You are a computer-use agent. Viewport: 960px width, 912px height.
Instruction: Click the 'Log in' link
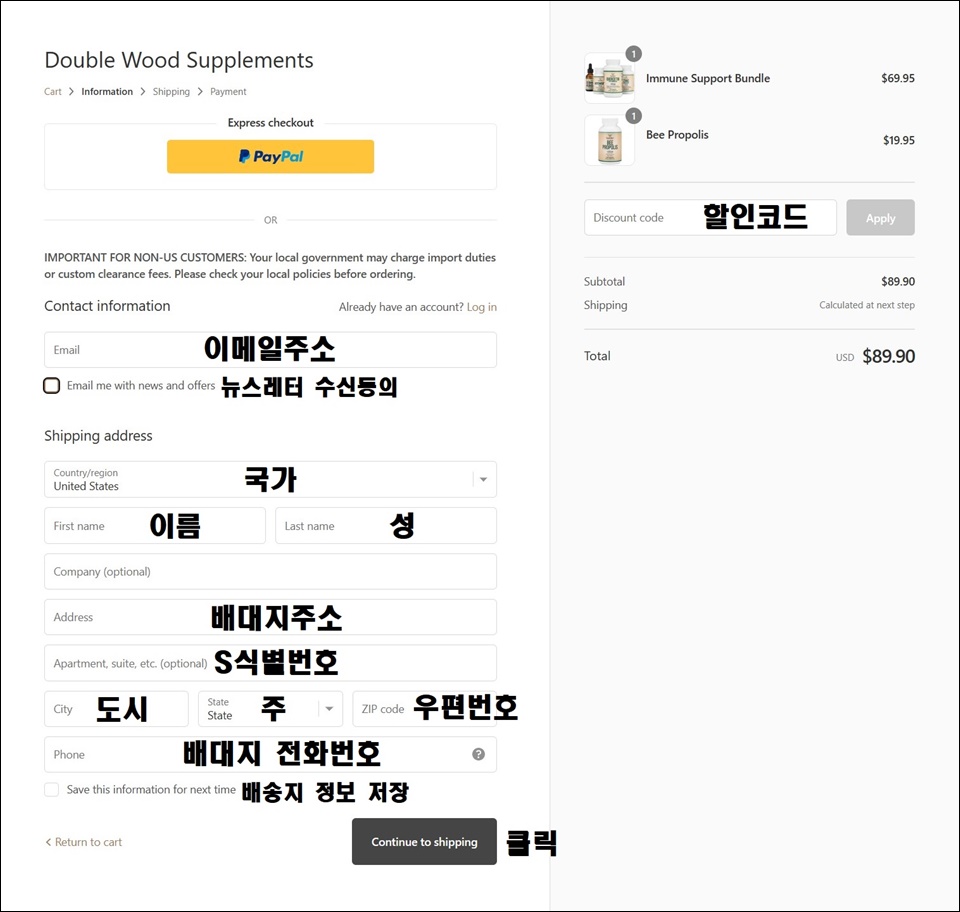click(482, 307)
